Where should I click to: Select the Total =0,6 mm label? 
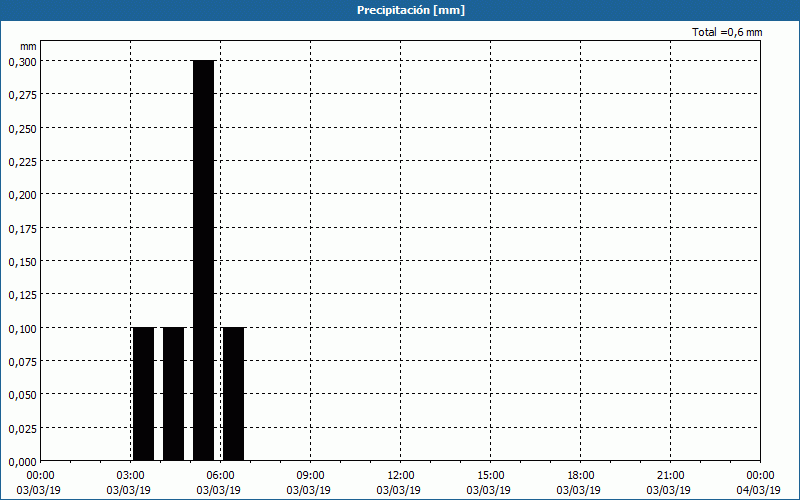727,32
